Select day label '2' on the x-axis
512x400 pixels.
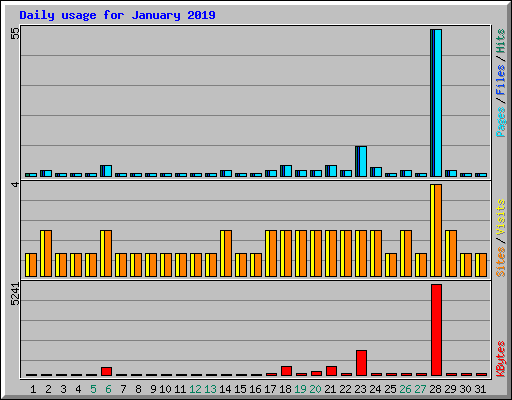pos(48,389)
